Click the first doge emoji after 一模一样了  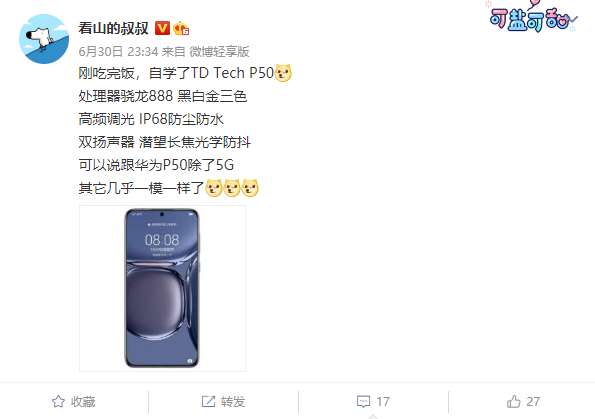pos(214,188)
